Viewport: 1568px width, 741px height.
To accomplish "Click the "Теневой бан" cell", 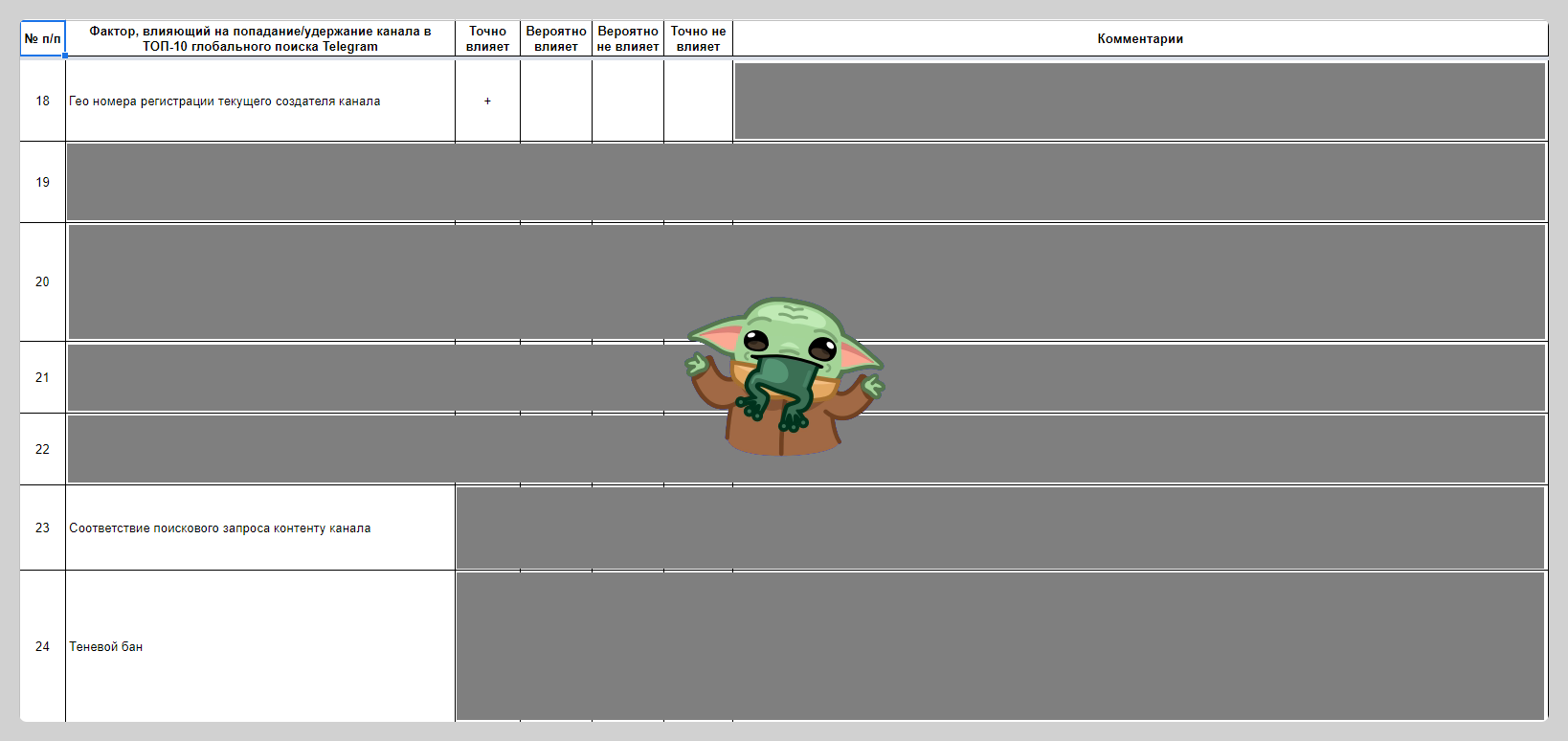I will [260, 646].
